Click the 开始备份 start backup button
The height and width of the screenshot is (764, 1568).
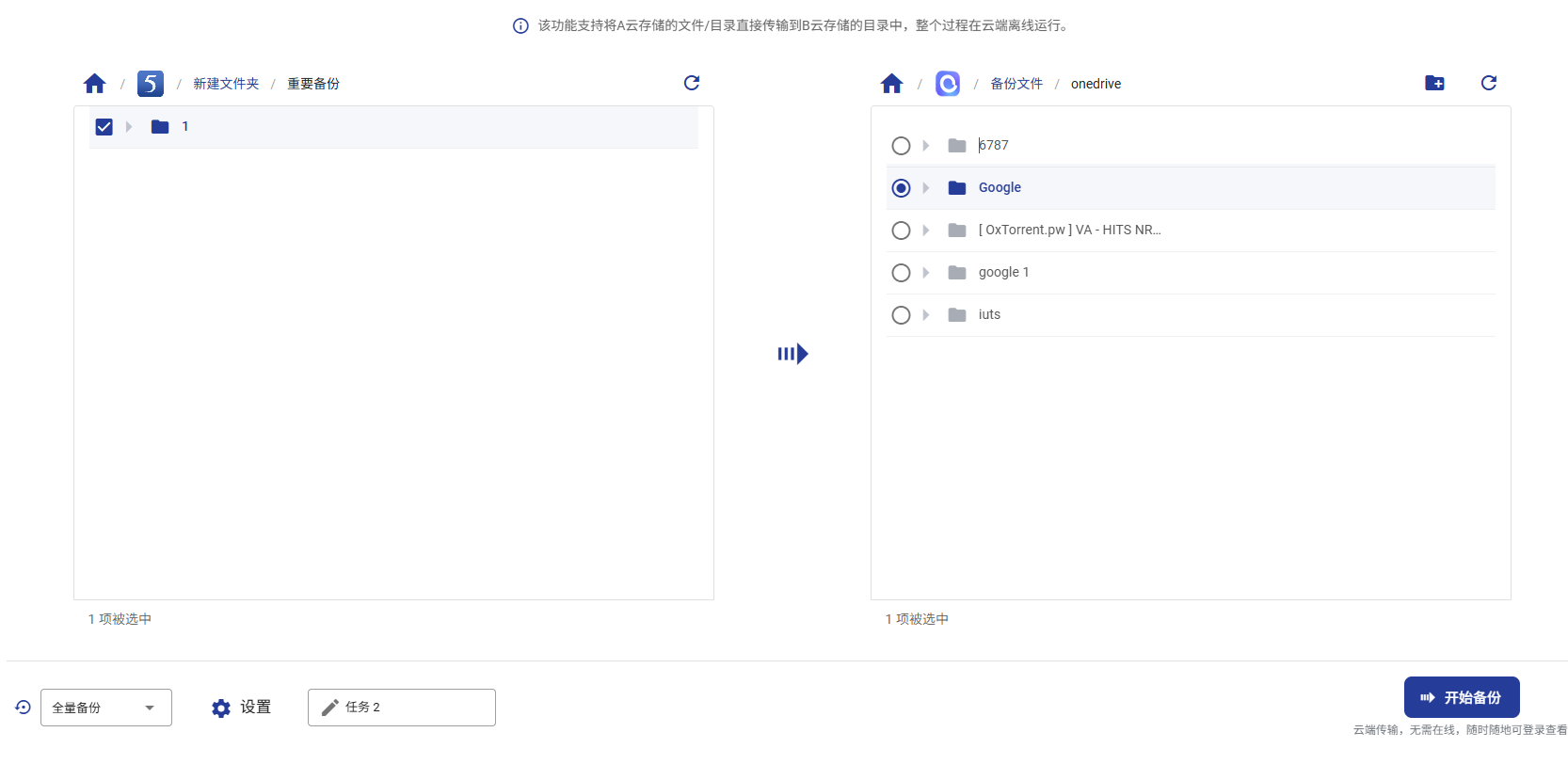[1462, 697]
